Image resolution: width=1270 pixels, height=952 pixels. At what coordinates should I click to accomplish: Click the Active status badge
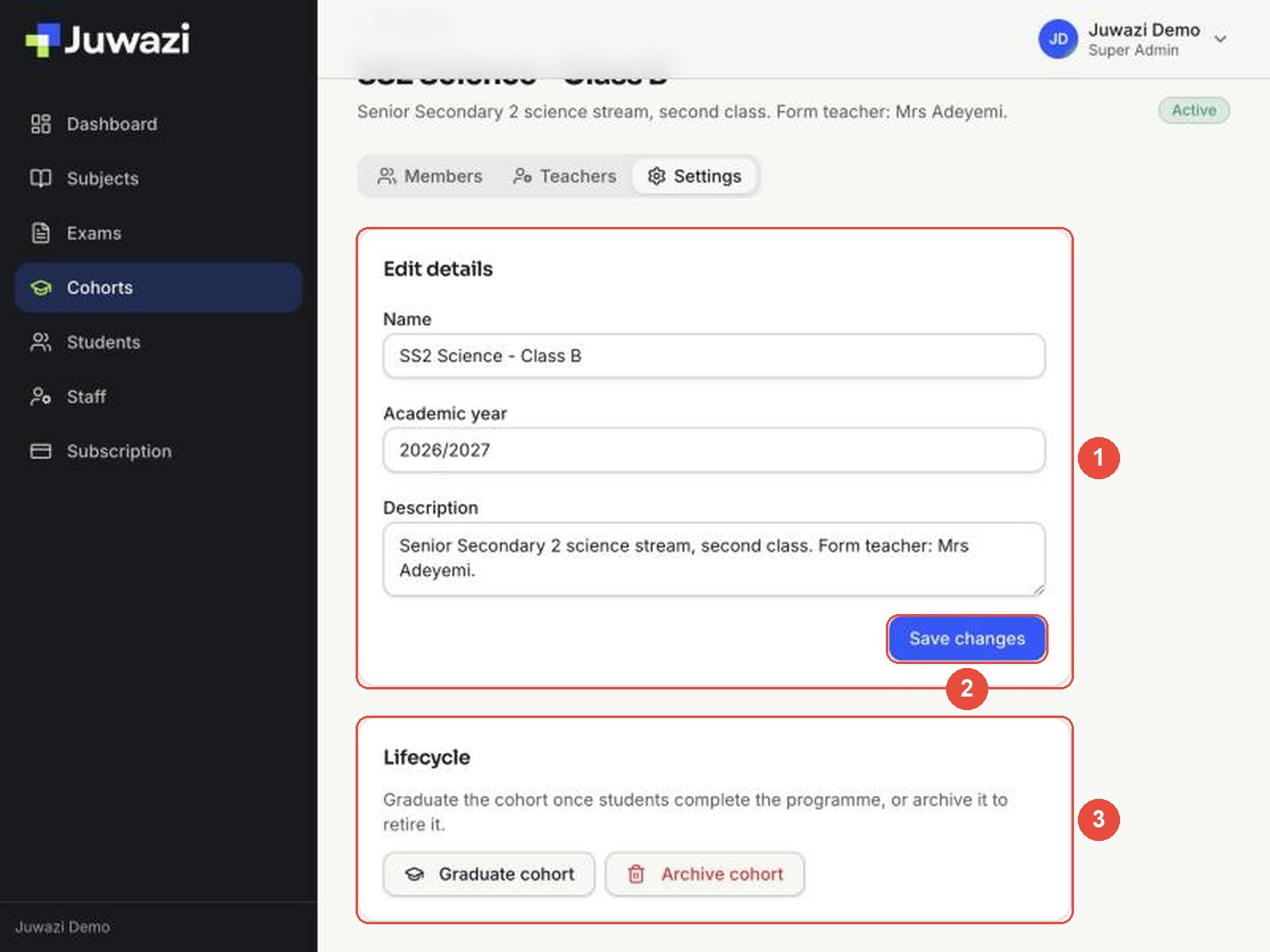pos(1194,110)
